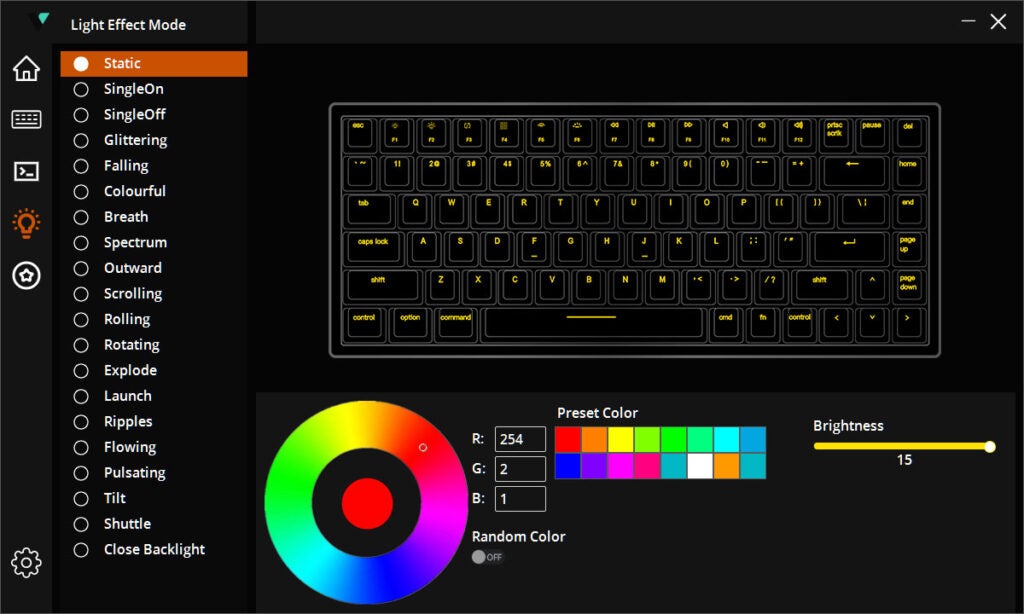Select the Flowing light effect
1024x614 pixels.
tap(154, 447)
